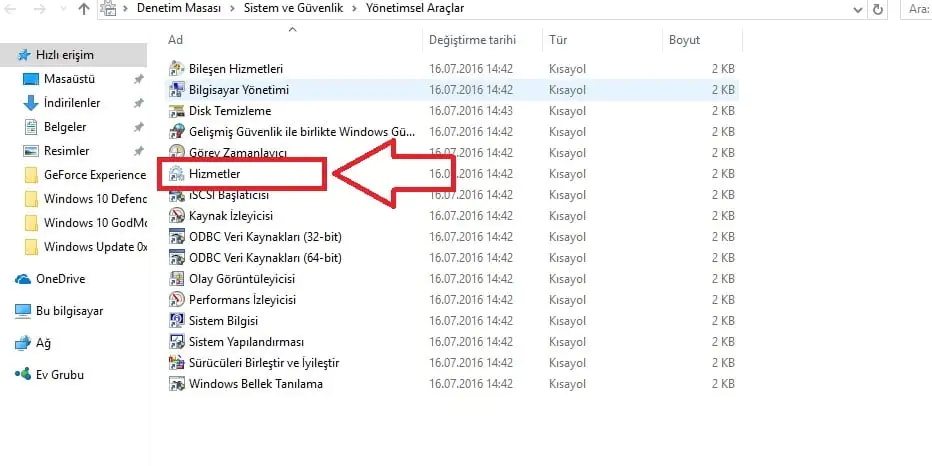Select the Sistem Yapılandırması file name
932x466 pixels.
[247, 342]
